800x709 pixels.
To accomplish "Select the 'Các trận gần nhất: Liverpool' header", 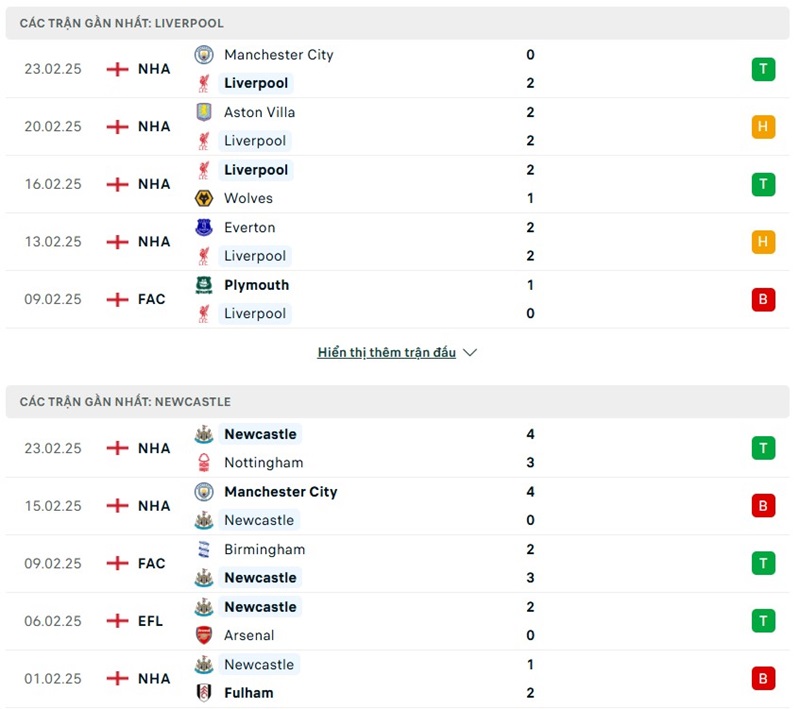I will pyautogui.click(x=122, y=23).
